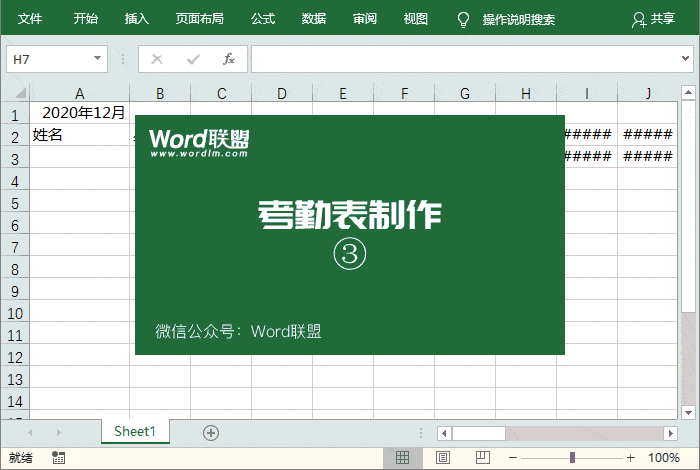700x470 pixels.
Task: Click previous sheet navigation arrow
Action: tap(30, 432)
